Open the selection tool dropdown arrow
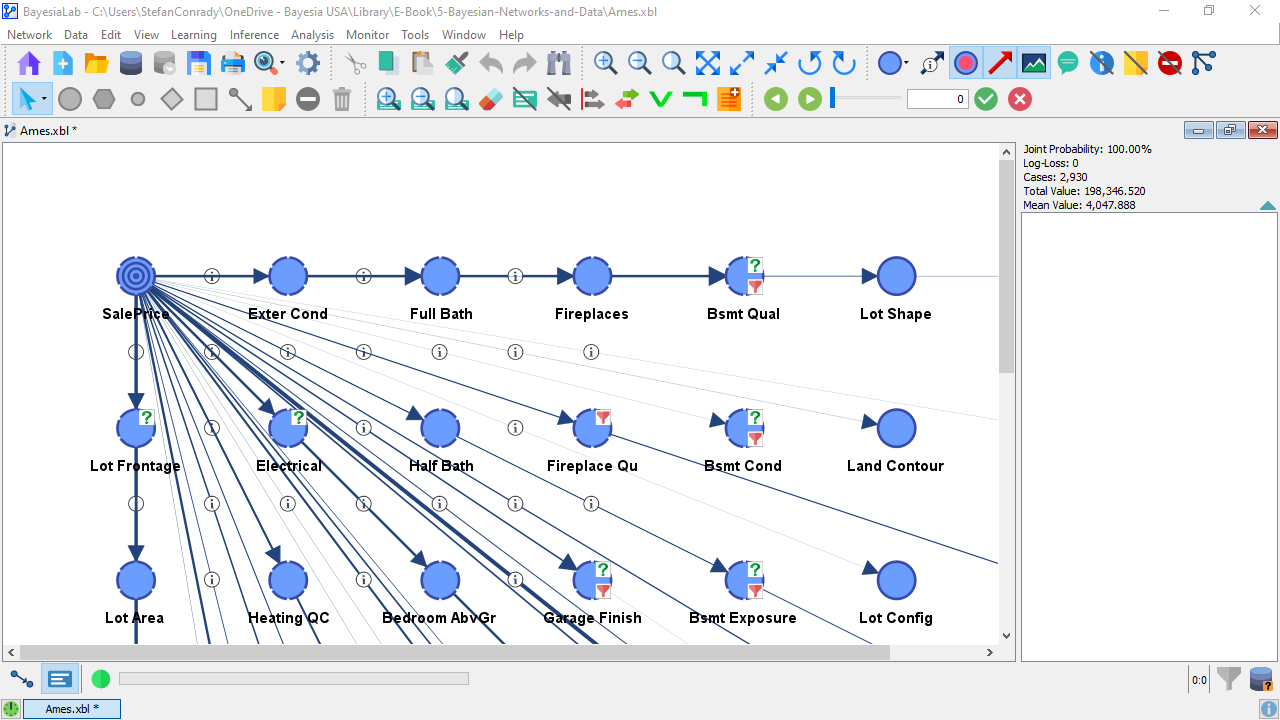Image resolution: width=1280 pixels, height=720 pixels. [x=45, y=99]
